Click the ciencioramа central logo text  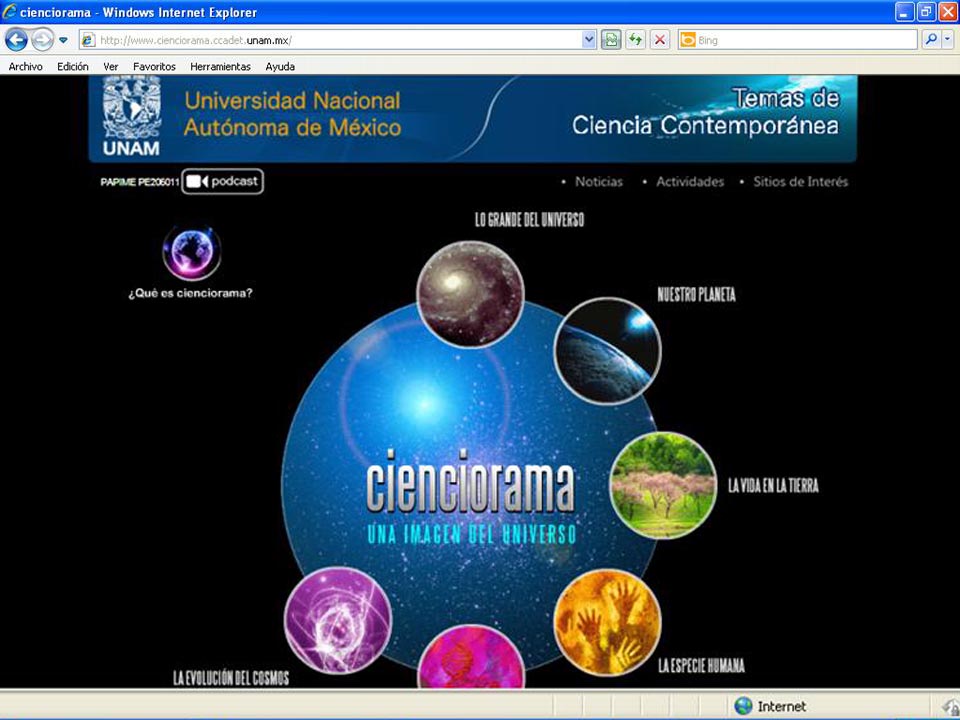pyautogui.click(x=470, y=482)
